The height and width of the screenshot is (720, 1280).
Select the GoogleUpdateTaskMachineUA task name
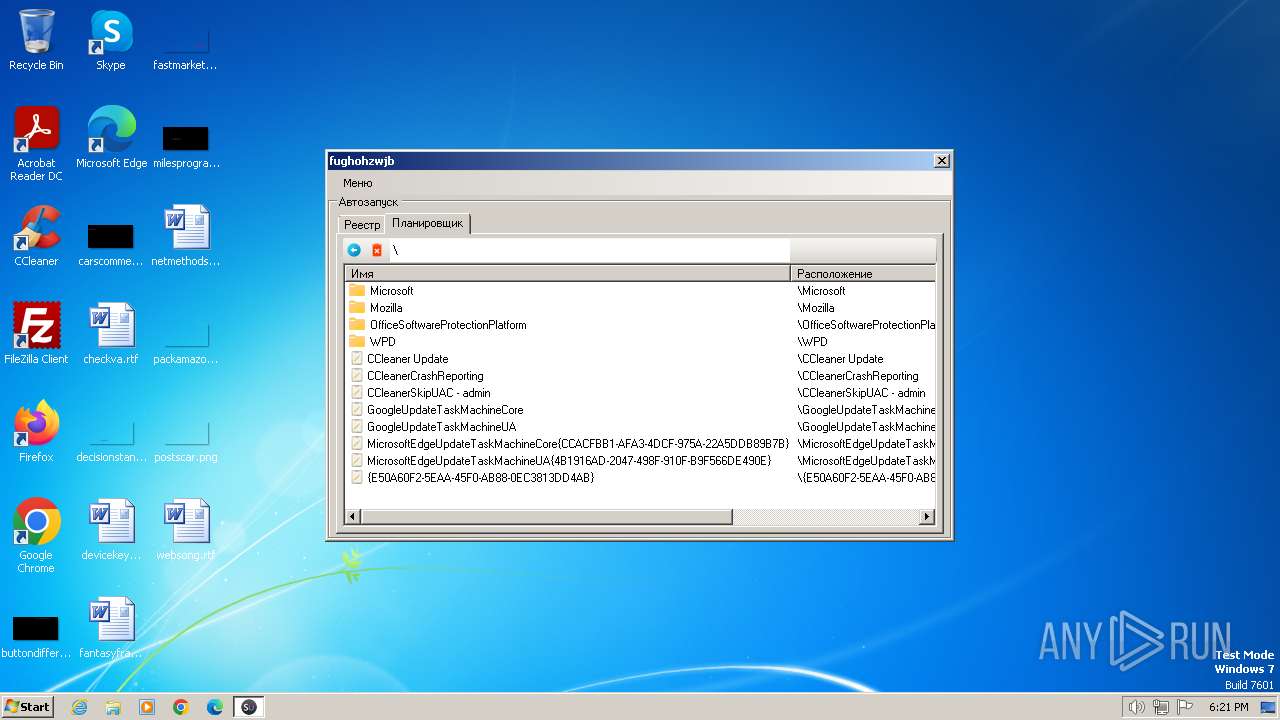coord(441,427)
